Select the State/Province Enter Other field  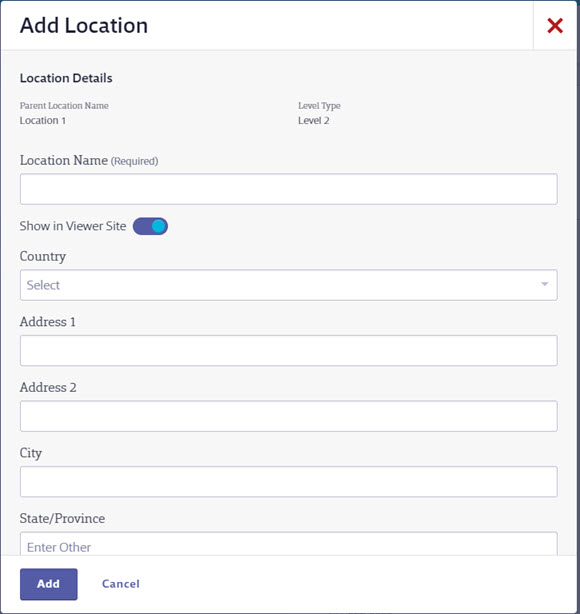tap(289, 544)
